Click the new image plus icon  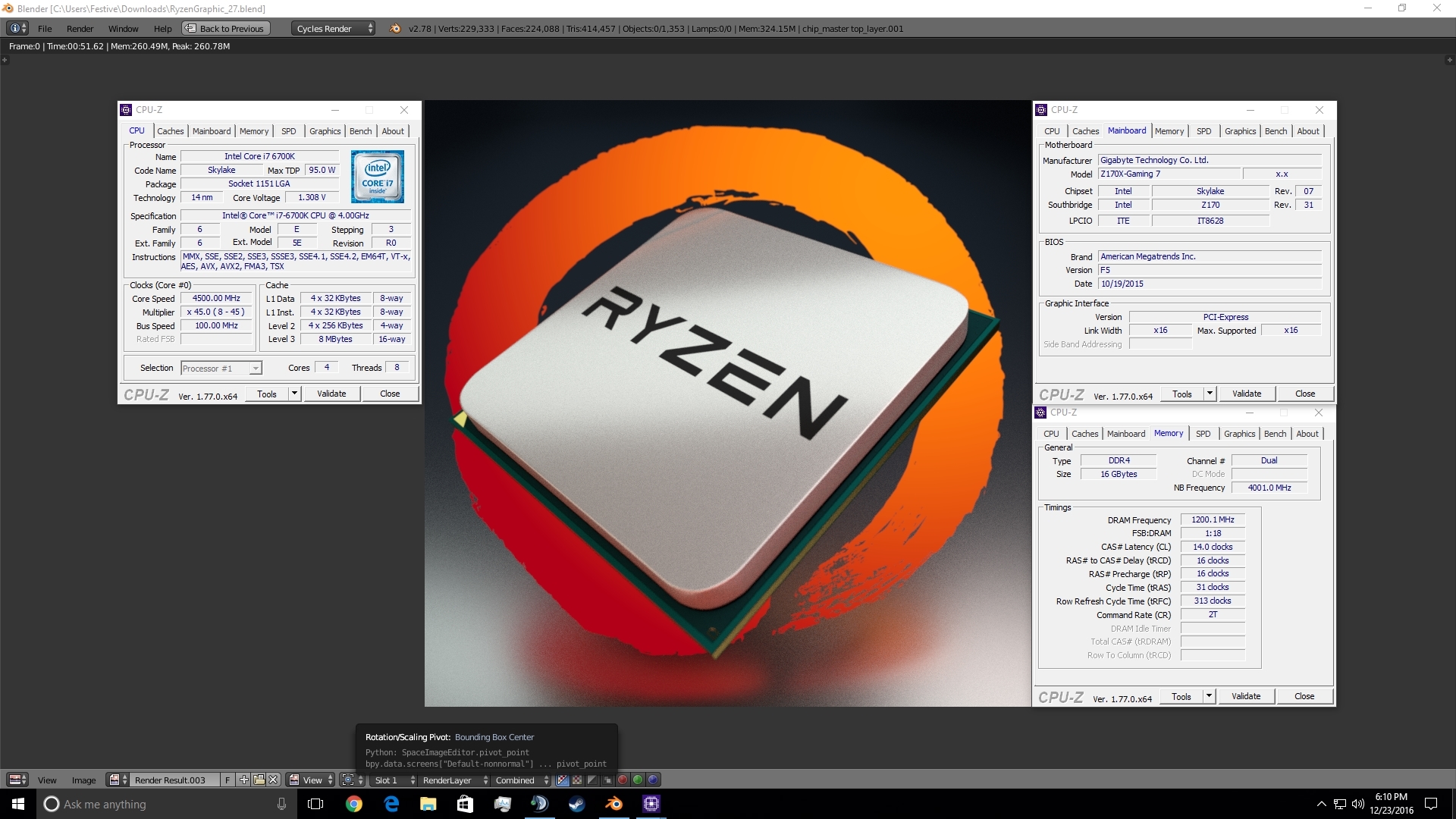(x=243, y=780)
